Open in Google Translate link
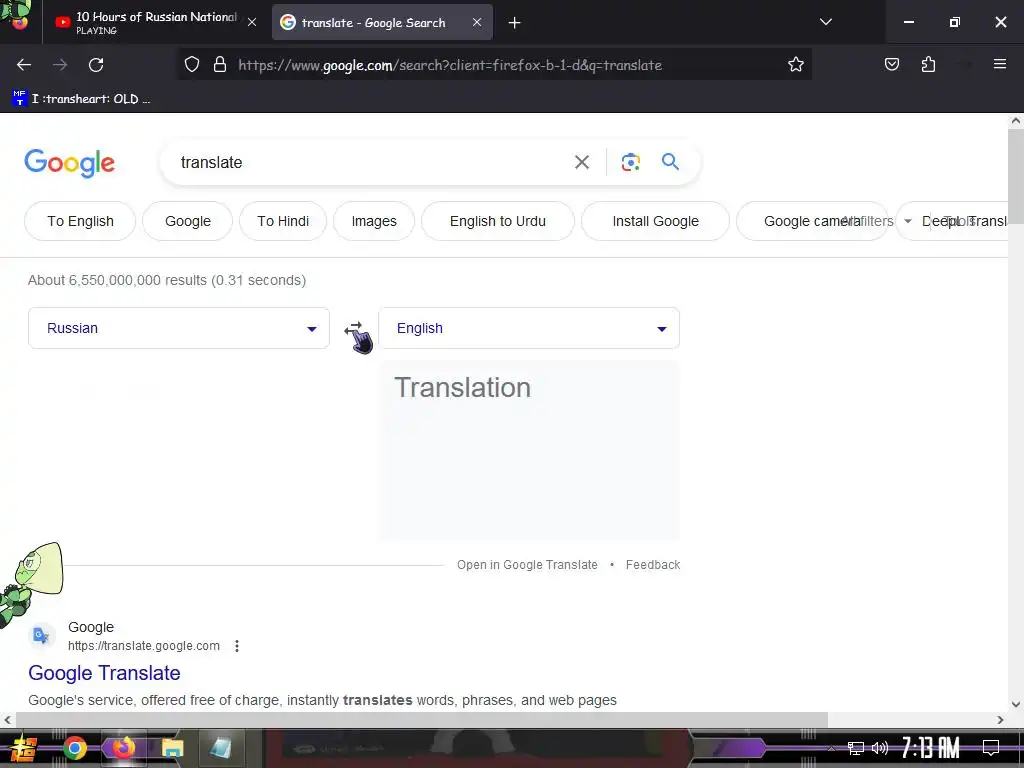This screenshot has height=768, width=1024. point(527,565)
